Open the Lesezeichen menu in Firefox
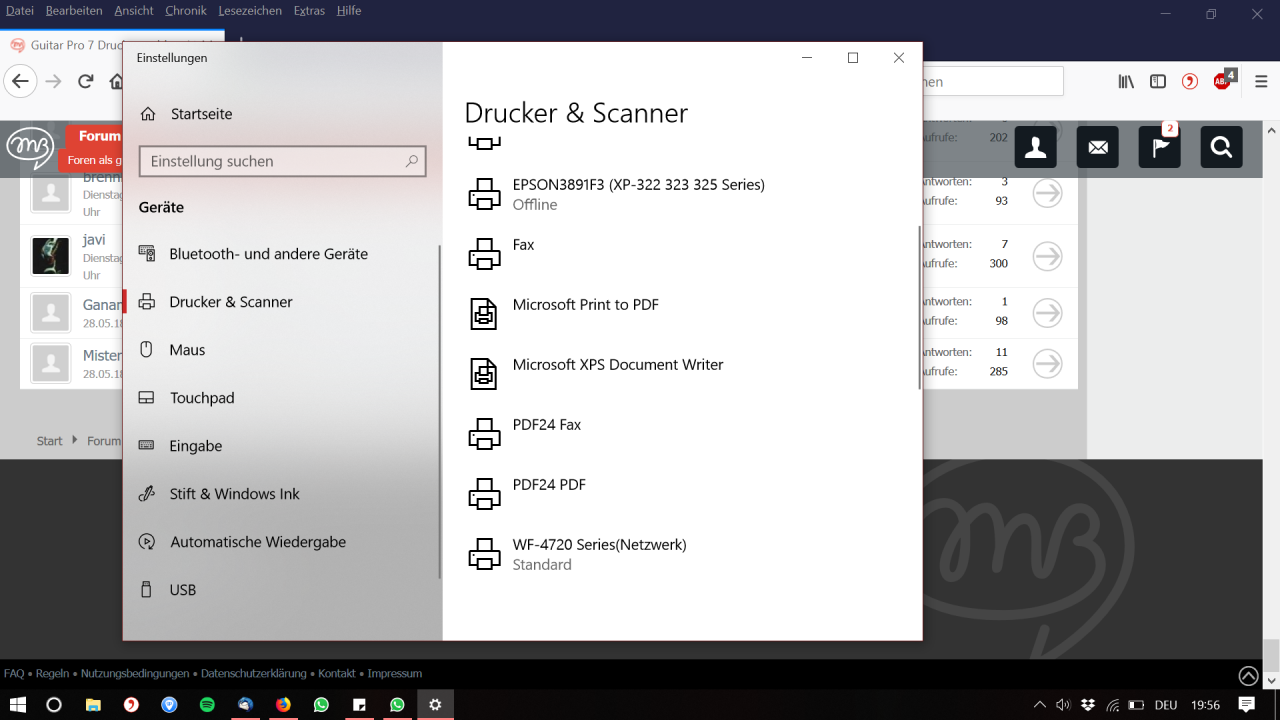Image resolution: width=1280 pixels, height=720 pixels. 251,11
